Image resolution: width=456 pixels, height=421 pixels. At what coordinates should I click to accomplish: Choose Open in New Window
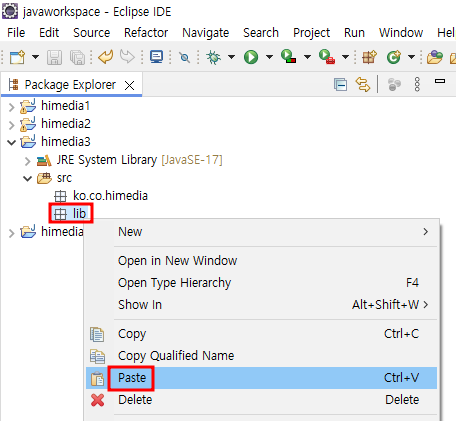(x=261, y=261)
